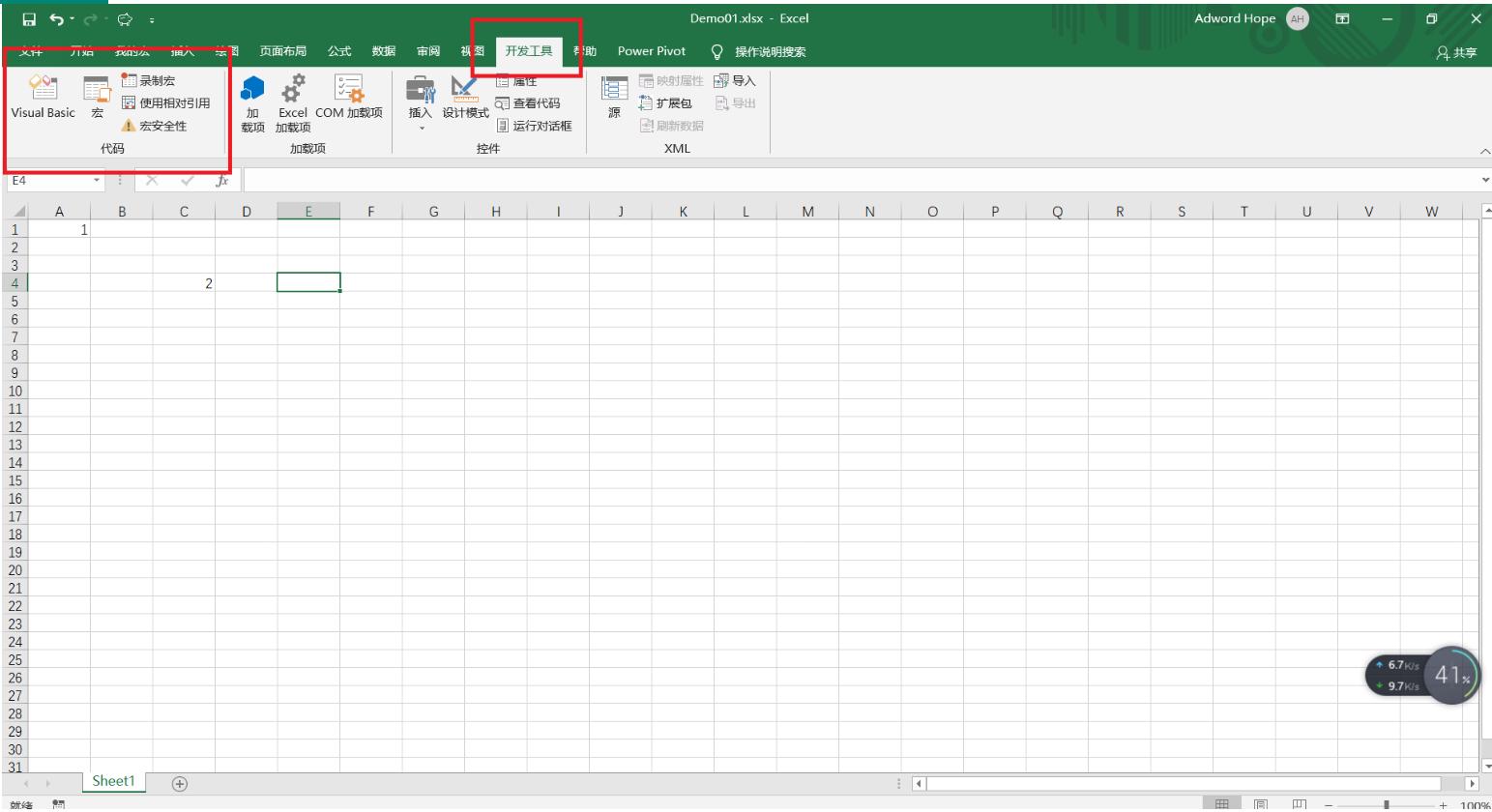This screenshot has height=812, width=1492.
Task: Click 扩展包 (Expansion Packs)
Action: 666,103
